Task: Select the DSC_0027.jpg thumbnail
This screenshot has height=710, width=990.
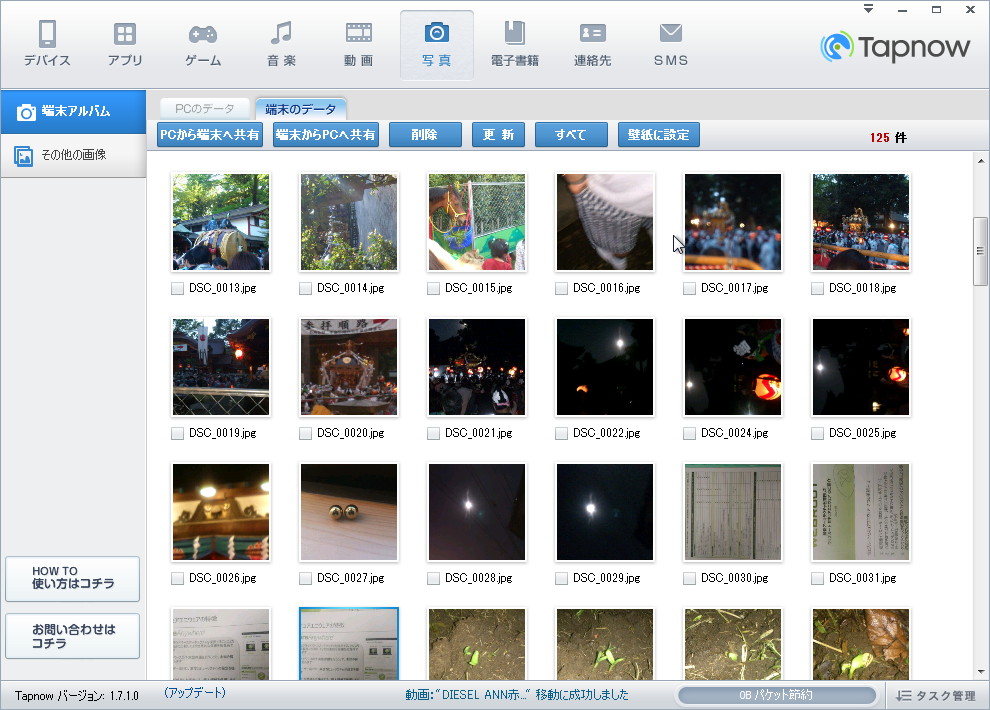Action: 349,512
